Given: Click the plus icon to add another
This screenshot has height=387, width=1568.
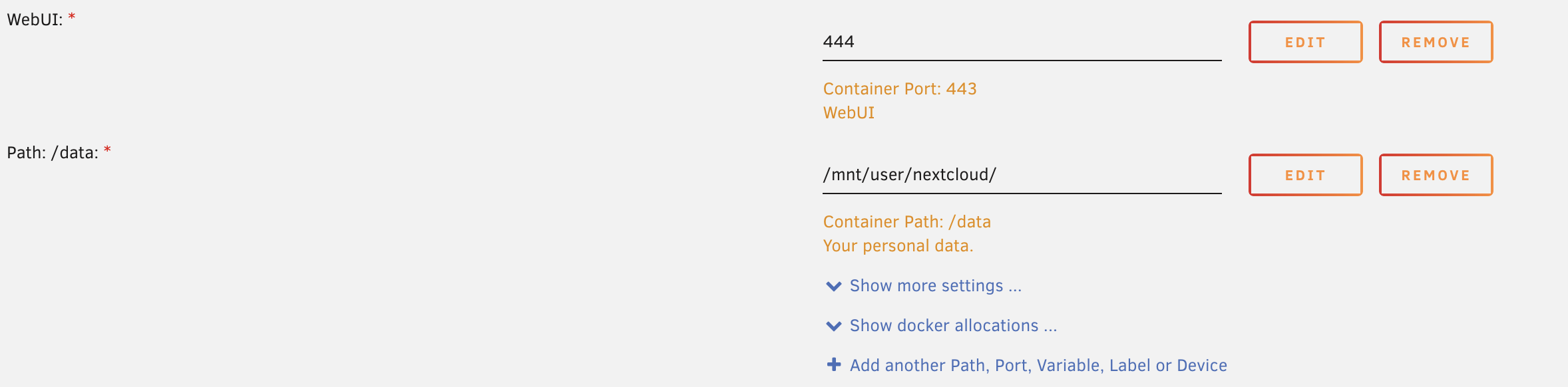Looking at the screenshot, I should coord(833,364).
